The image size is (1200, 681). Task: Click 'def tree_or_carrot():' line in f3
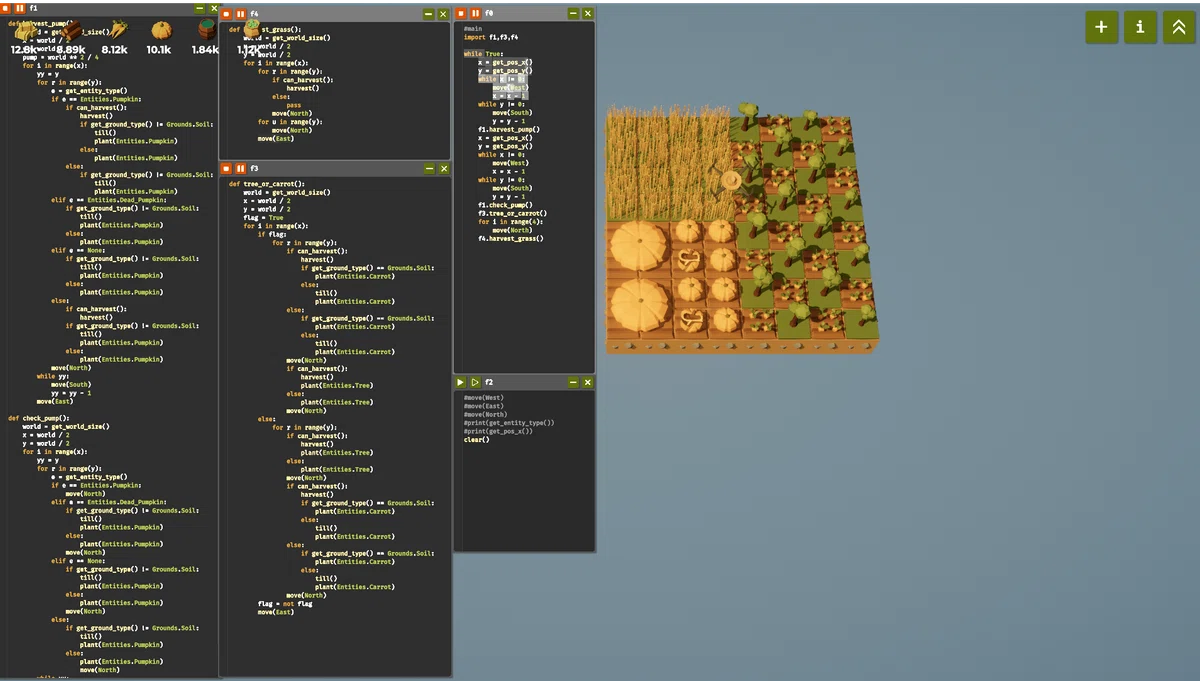tap(265, 184)
